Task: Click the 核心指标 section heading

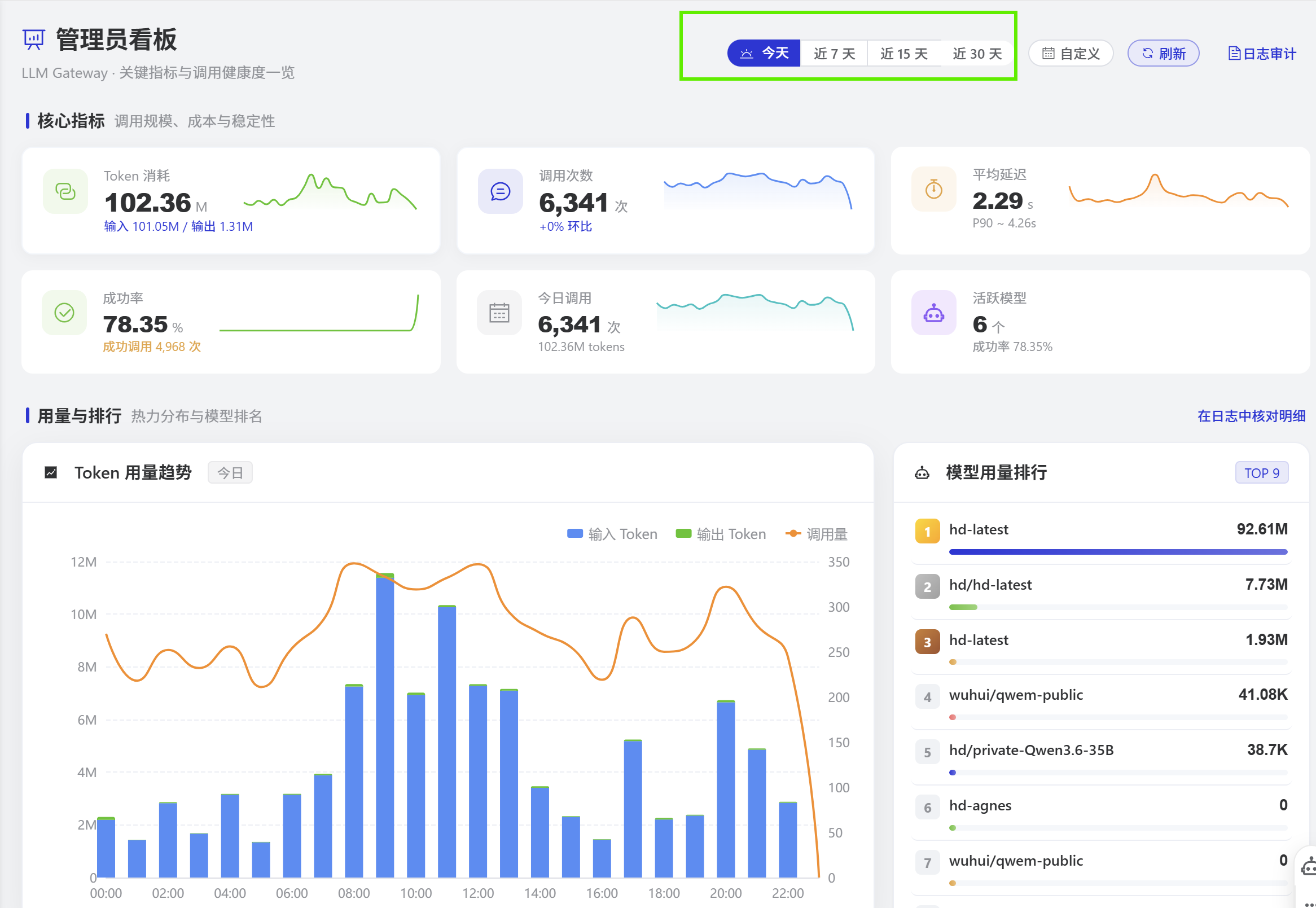Action: pyautogui.click(x=71, y=121)
